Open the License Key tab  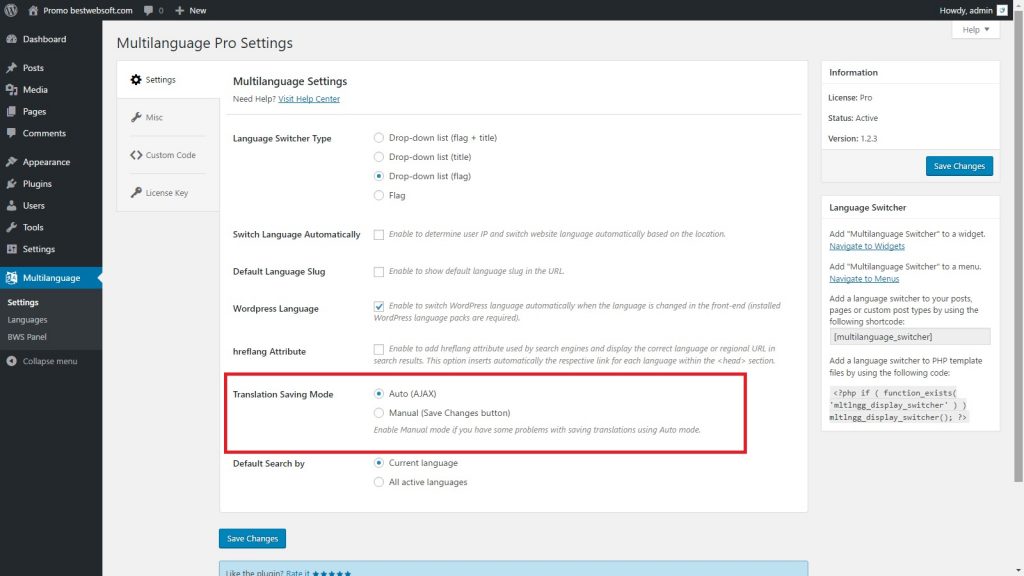168,193
